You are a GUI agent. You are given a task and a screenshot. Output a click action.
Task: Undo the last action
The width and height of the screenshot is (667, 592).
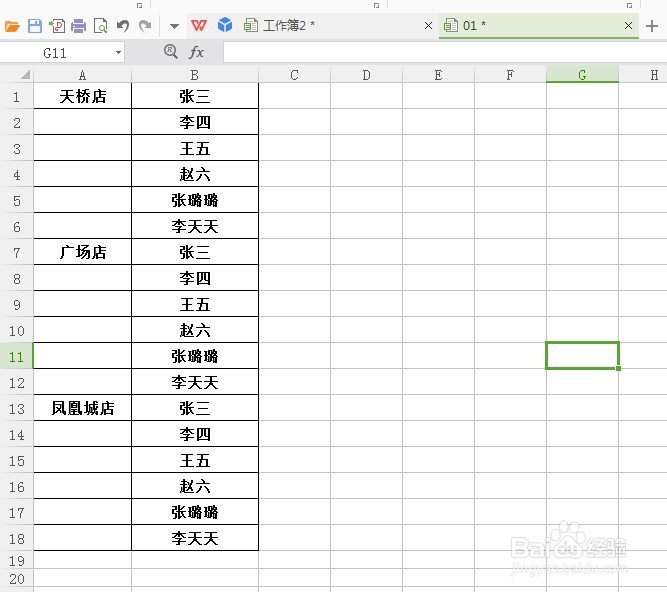(x=123, y=26)
